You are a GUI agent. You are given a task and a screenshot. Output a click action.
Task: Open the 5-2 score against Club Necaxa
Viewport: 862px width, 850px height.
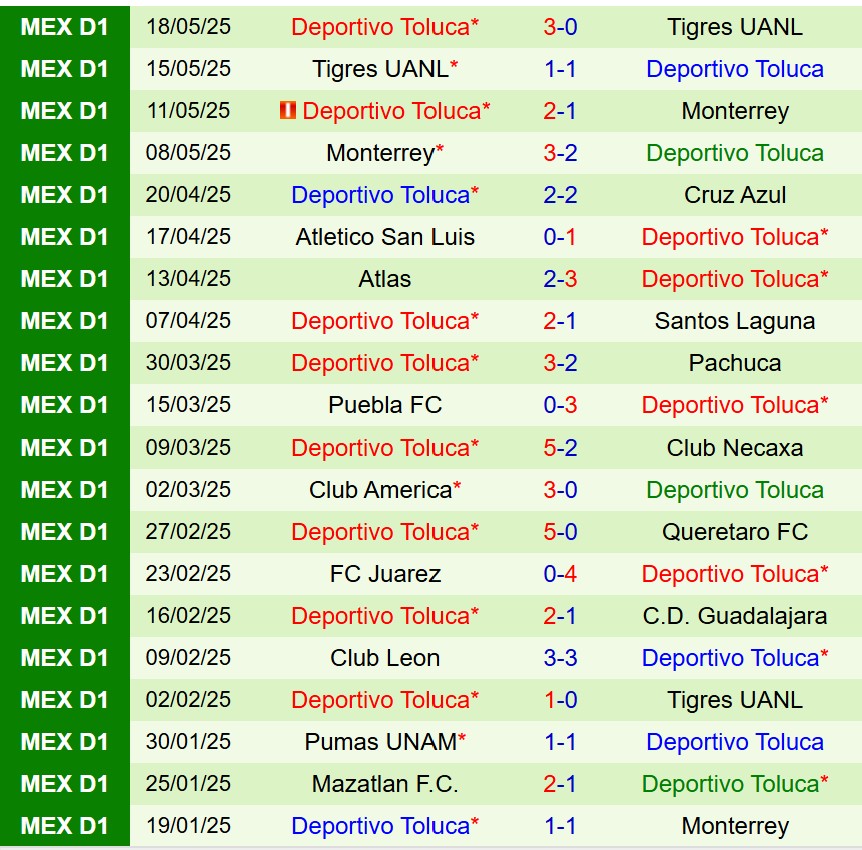coord(560,448)
